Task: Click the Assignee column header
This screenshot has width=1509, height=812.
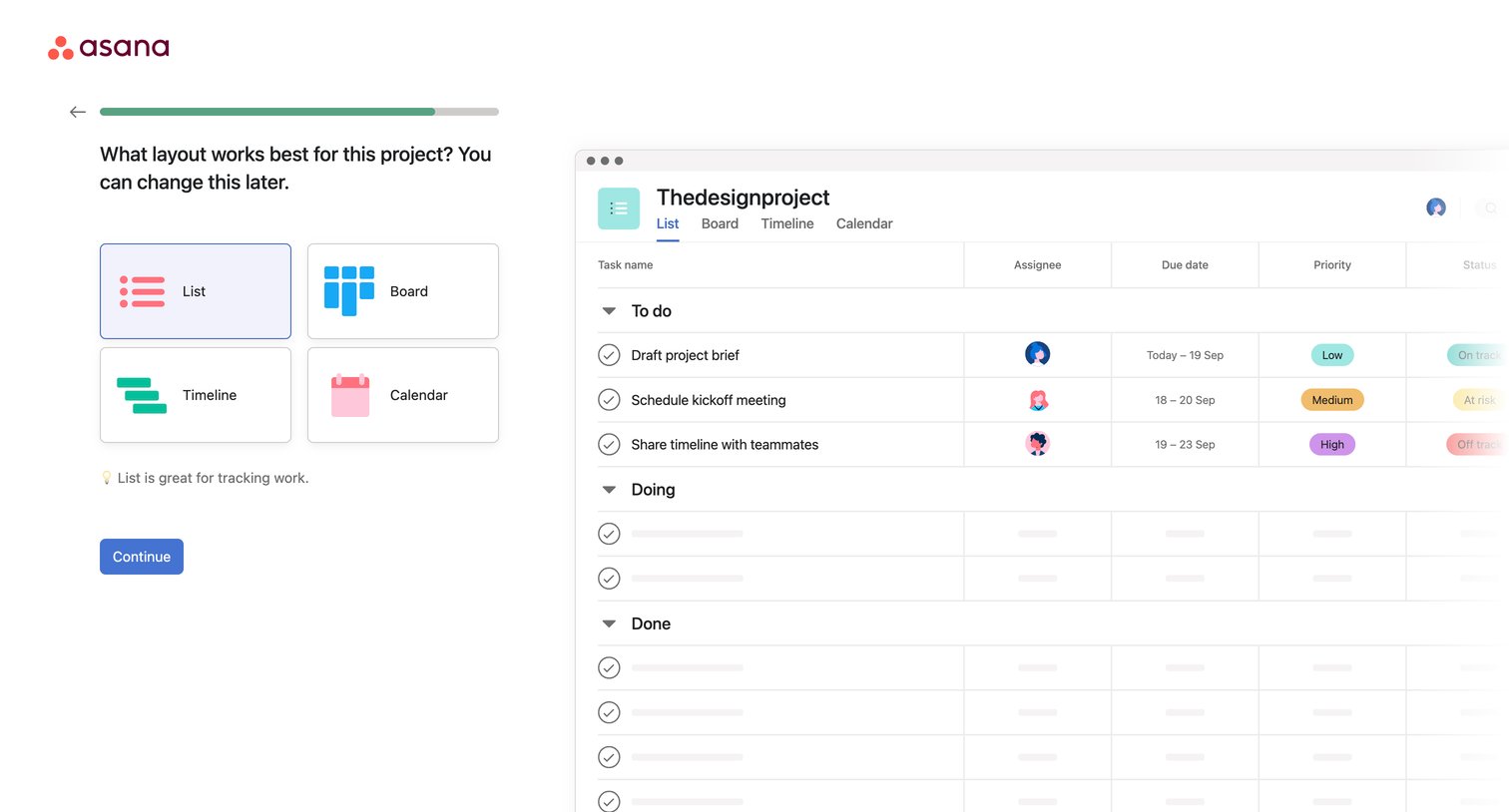Action: click(1038, 265)
